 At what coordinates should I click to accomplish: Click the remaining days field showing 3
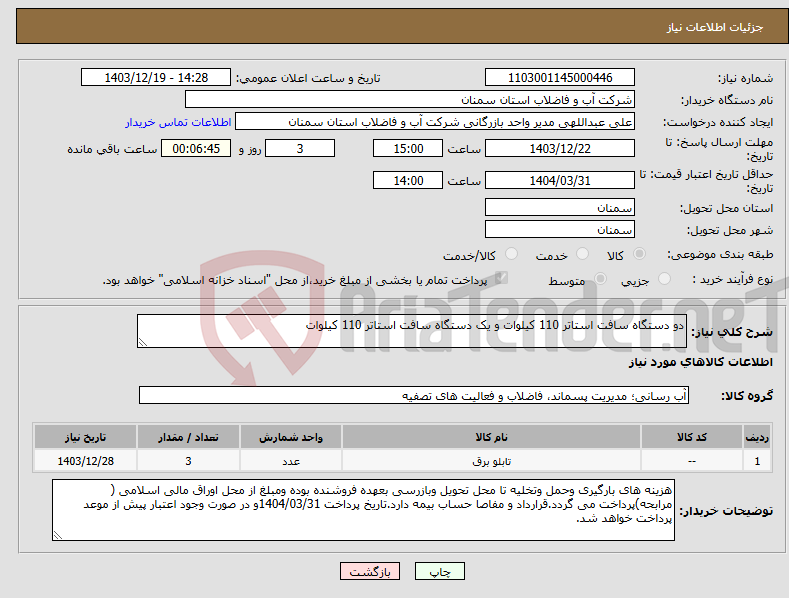[x=300, y=148]
